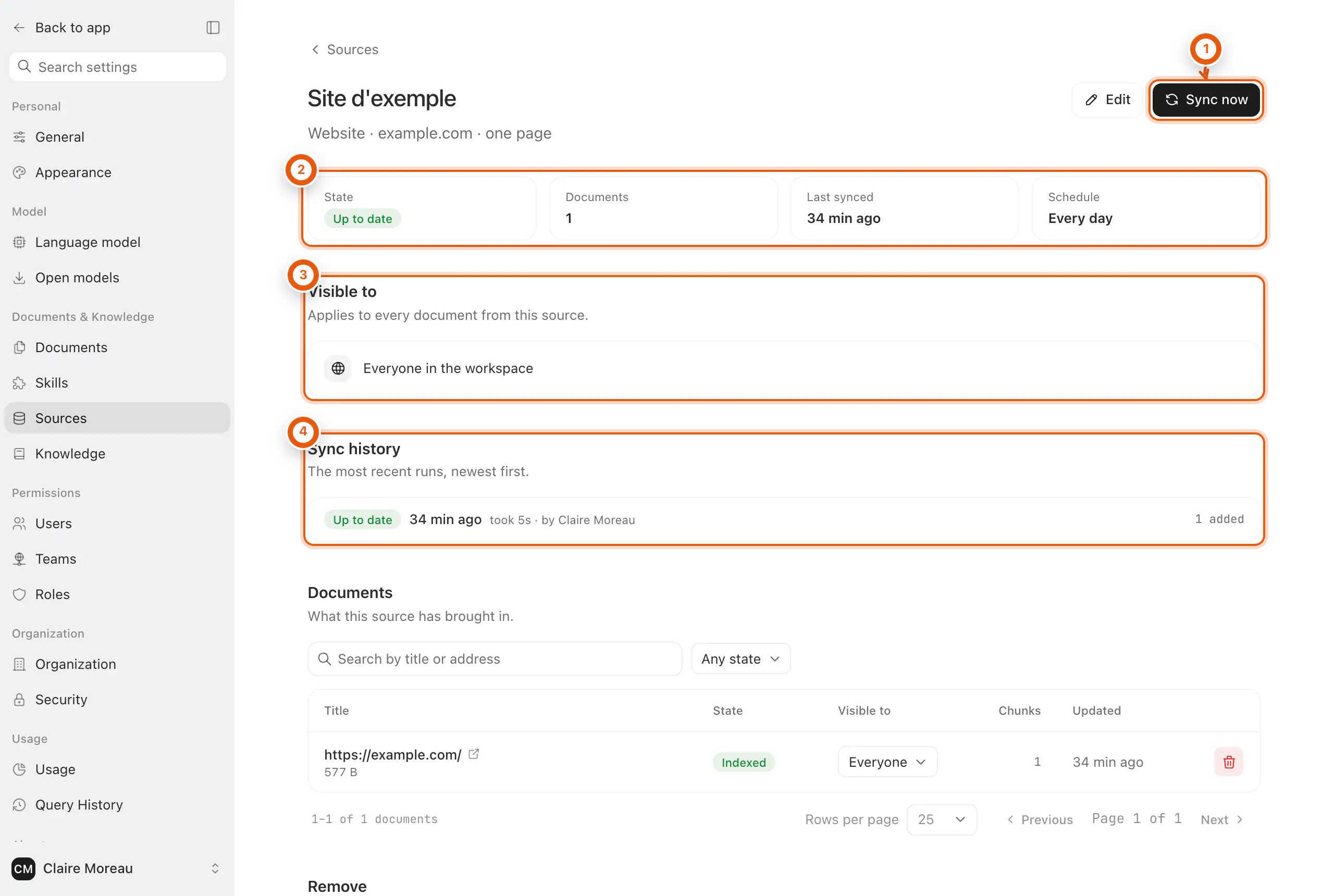Go to Previous page of documents
The height and width of the screenshot is (896, 1334).
point(1040,819)
